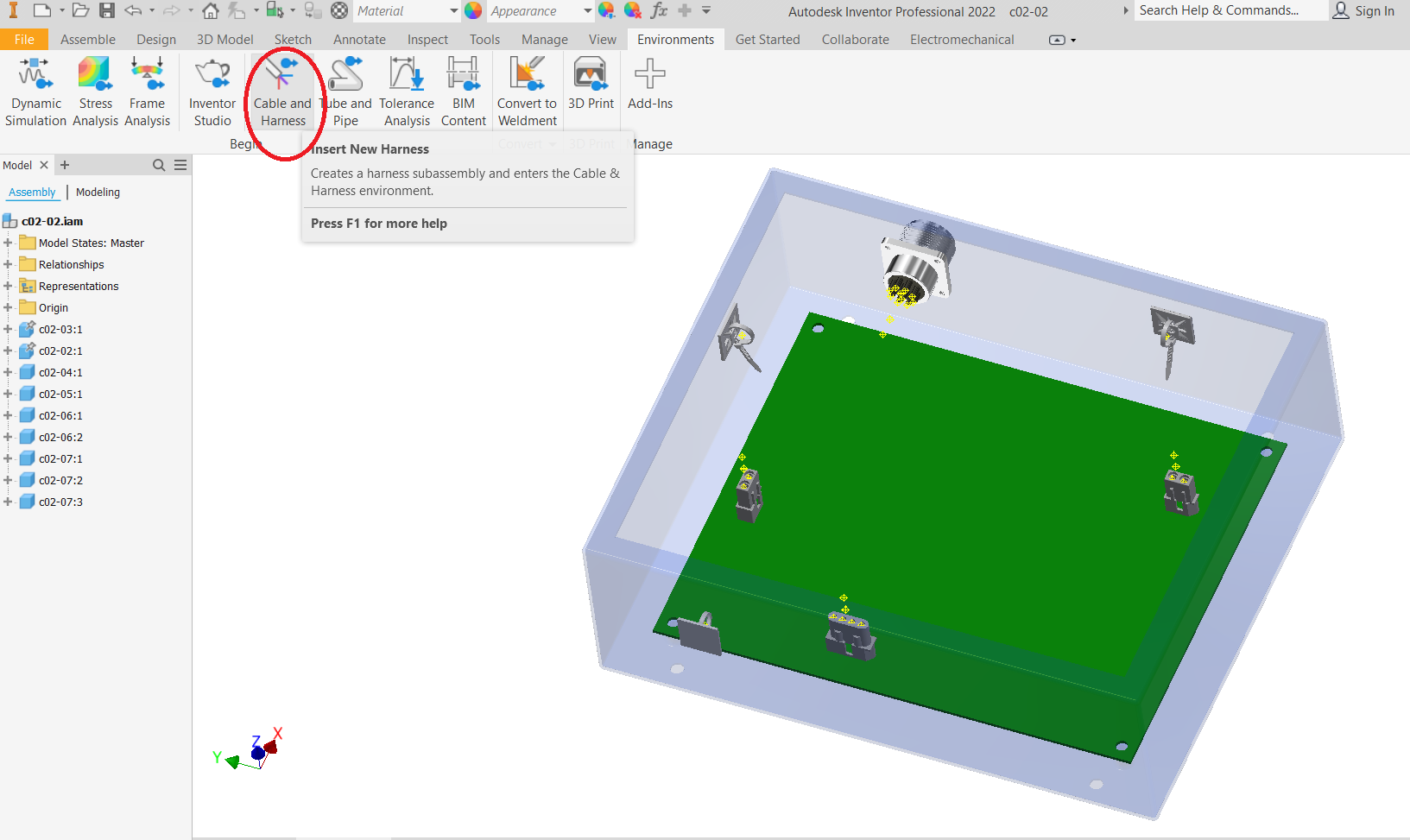Add a new browser panel with plus icon
The image size is (1410, 840).
[x=65, y=165]
